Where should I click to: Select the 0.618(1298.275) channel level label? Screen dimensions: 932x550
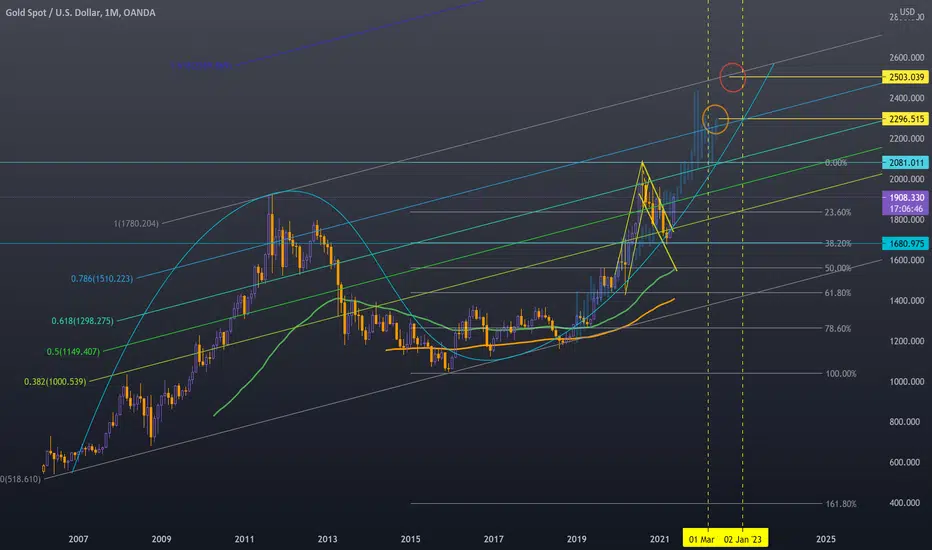[82, 320]
